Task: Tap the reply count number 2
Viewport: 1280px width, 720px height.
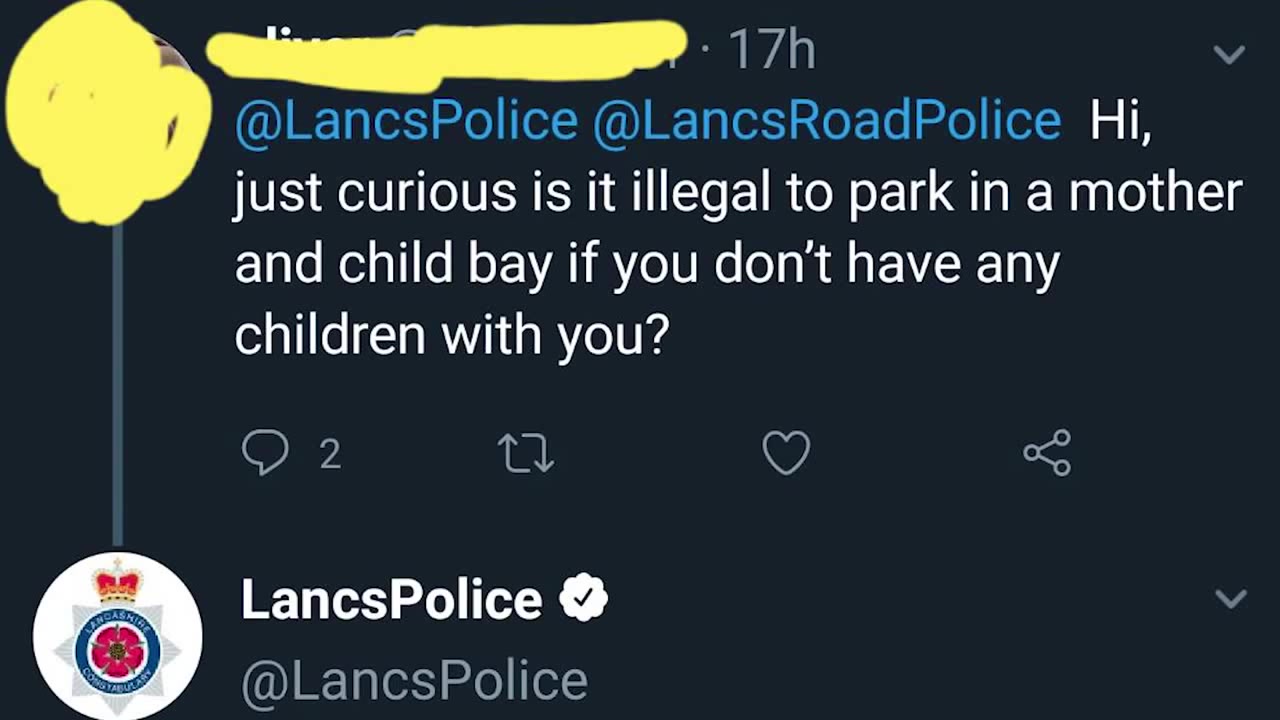Action: pyautogui.click(x=330, y=455)
